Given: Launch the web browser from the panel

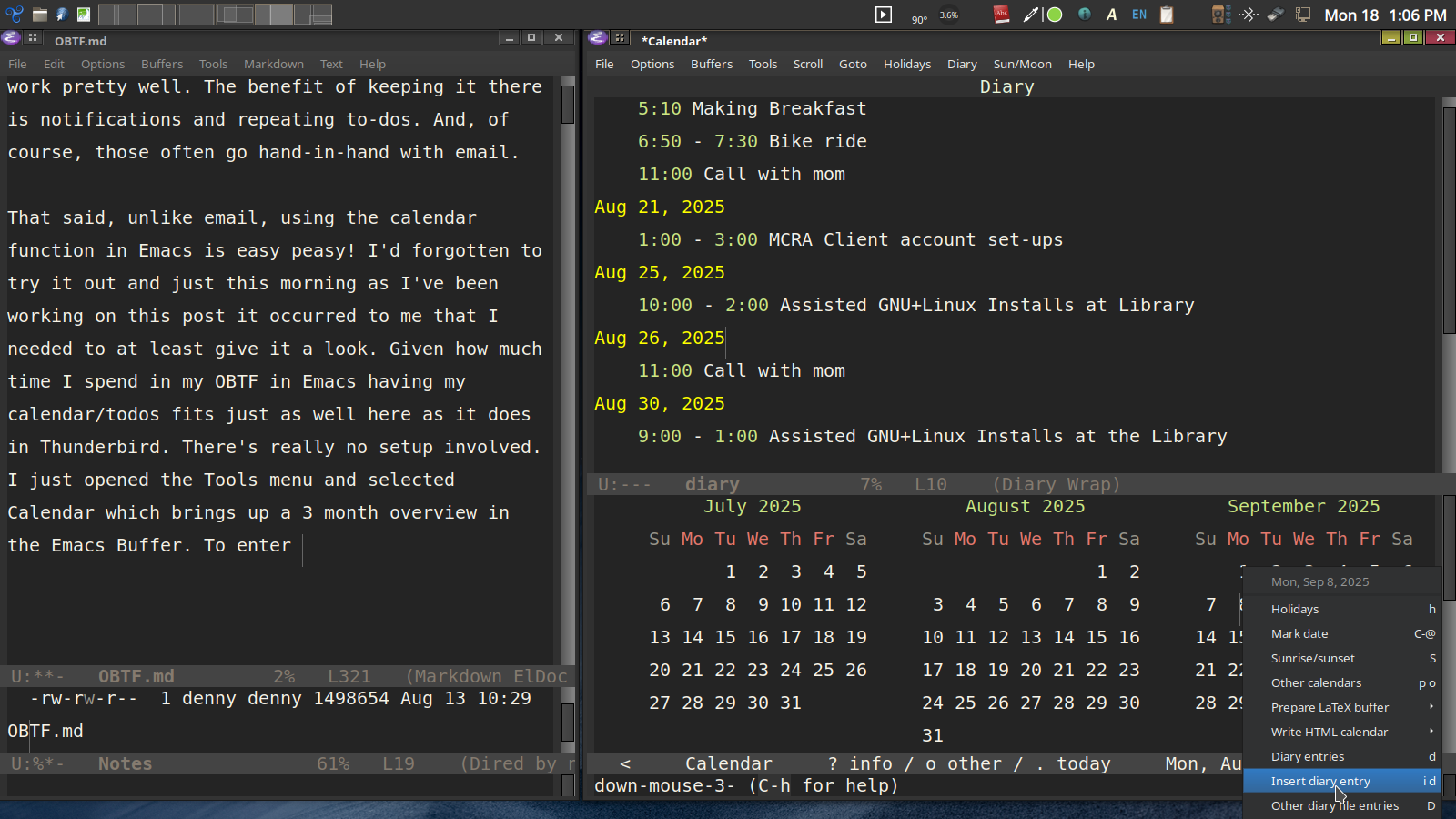Looking at the screenshot, I should tap(61, 15).
